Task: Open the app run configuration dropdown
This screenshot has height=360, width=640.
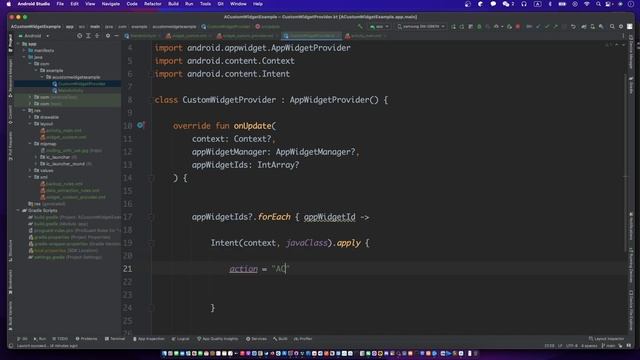Action: tap(379, 27)
